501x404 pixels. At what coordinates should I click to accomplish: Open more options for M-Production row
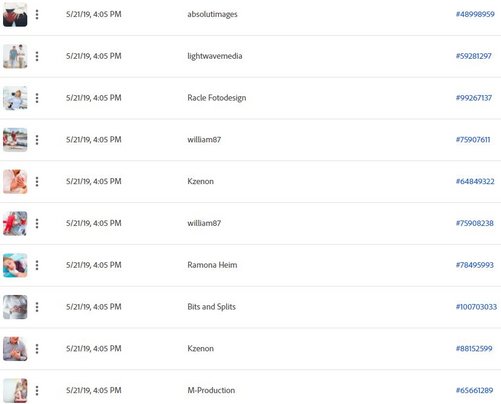pyautogui.click(x=37, y=391)
